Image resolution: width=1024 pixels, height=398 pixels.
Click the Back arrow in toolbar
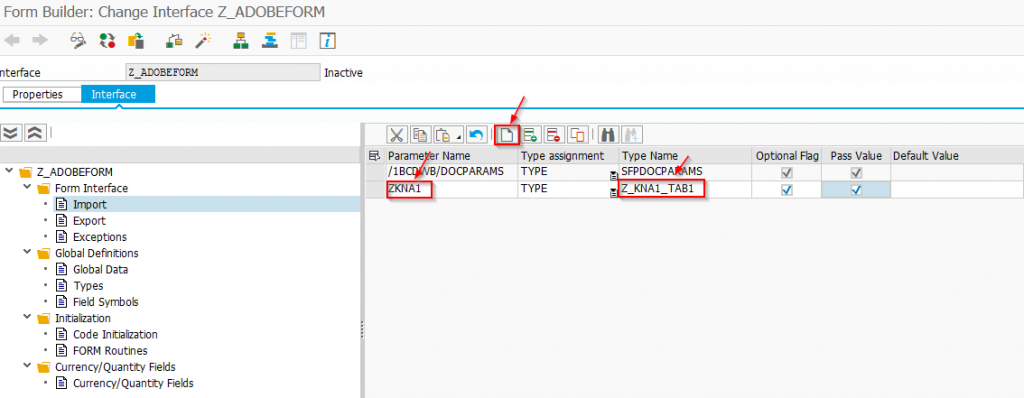pos(12,41)
